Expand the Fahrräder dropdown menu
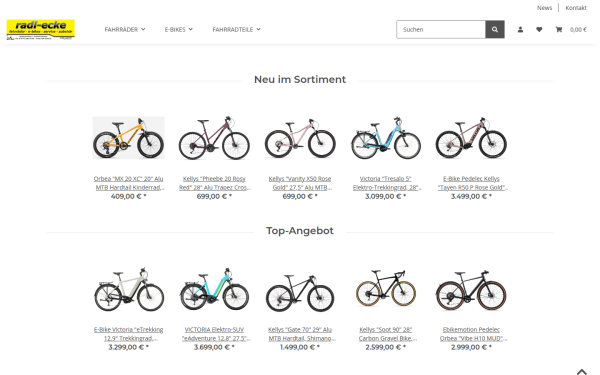The height and width of the screenshot is (375, 600). (x=125, y=29)
